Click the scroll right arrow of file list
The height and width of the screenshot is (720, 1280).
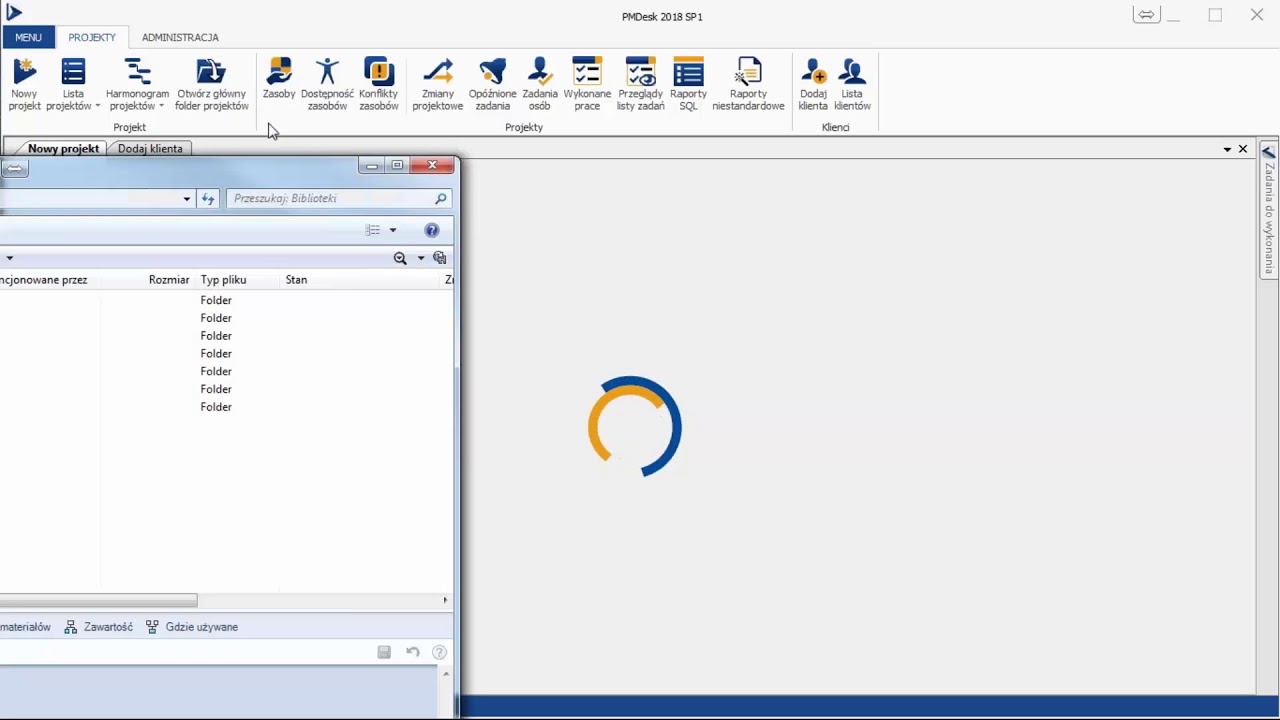click(445, 600)
